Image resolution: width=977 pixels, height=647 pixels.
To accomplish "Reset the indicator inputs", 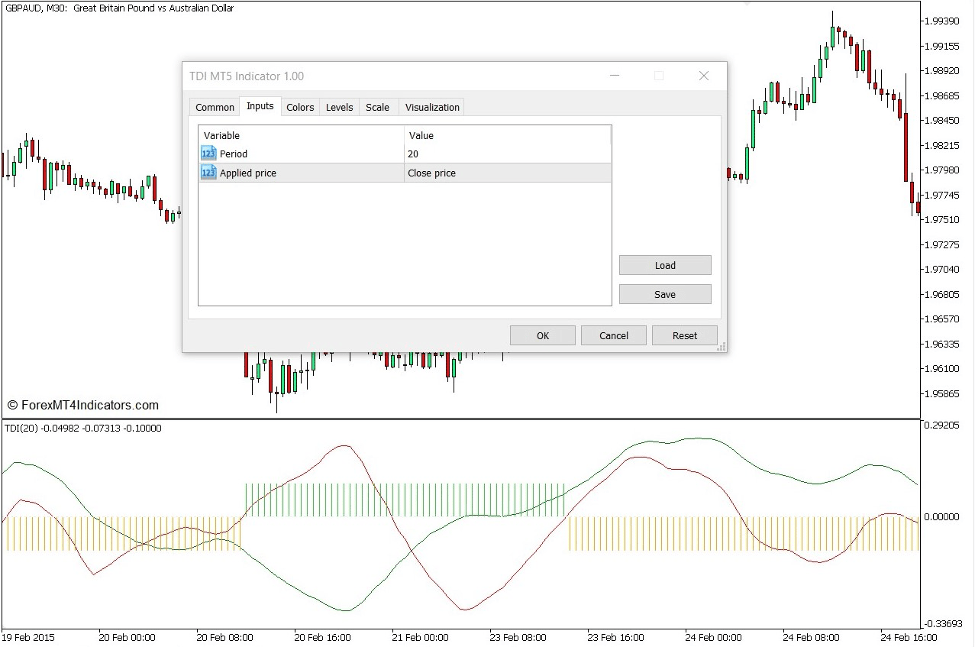I will pyautogui.click(x=684, y=335).
